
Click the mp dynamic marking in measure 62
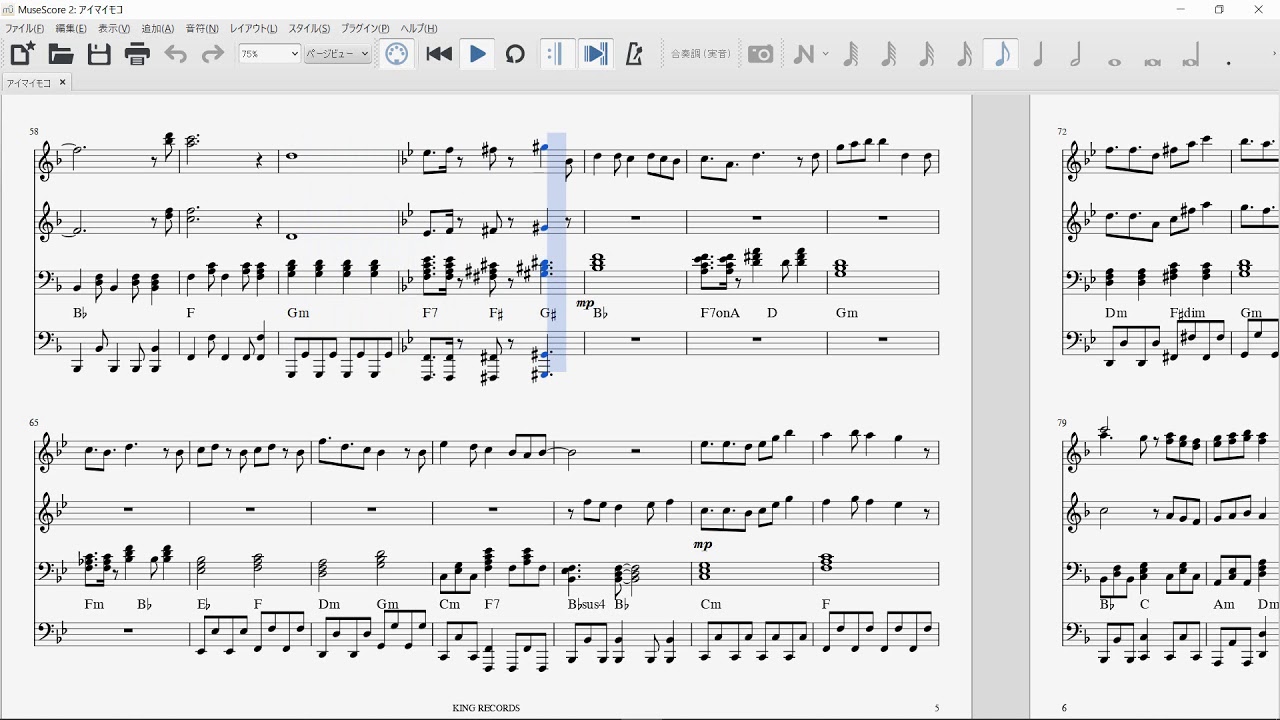[585, 303]
